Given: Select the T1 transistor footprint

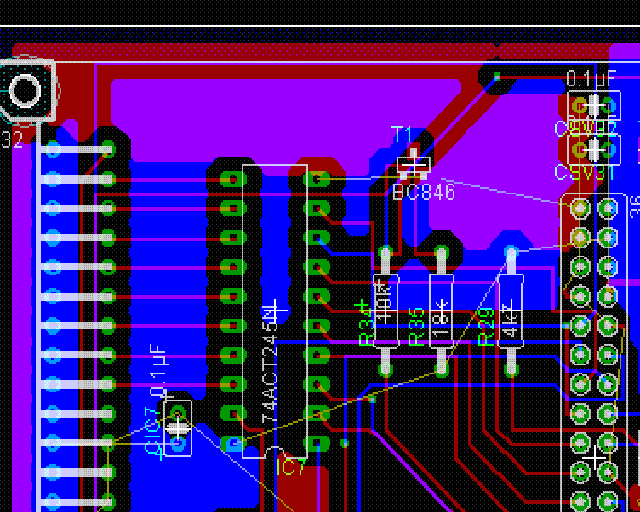Looking at the screenshot, I should tap(414, 165).
